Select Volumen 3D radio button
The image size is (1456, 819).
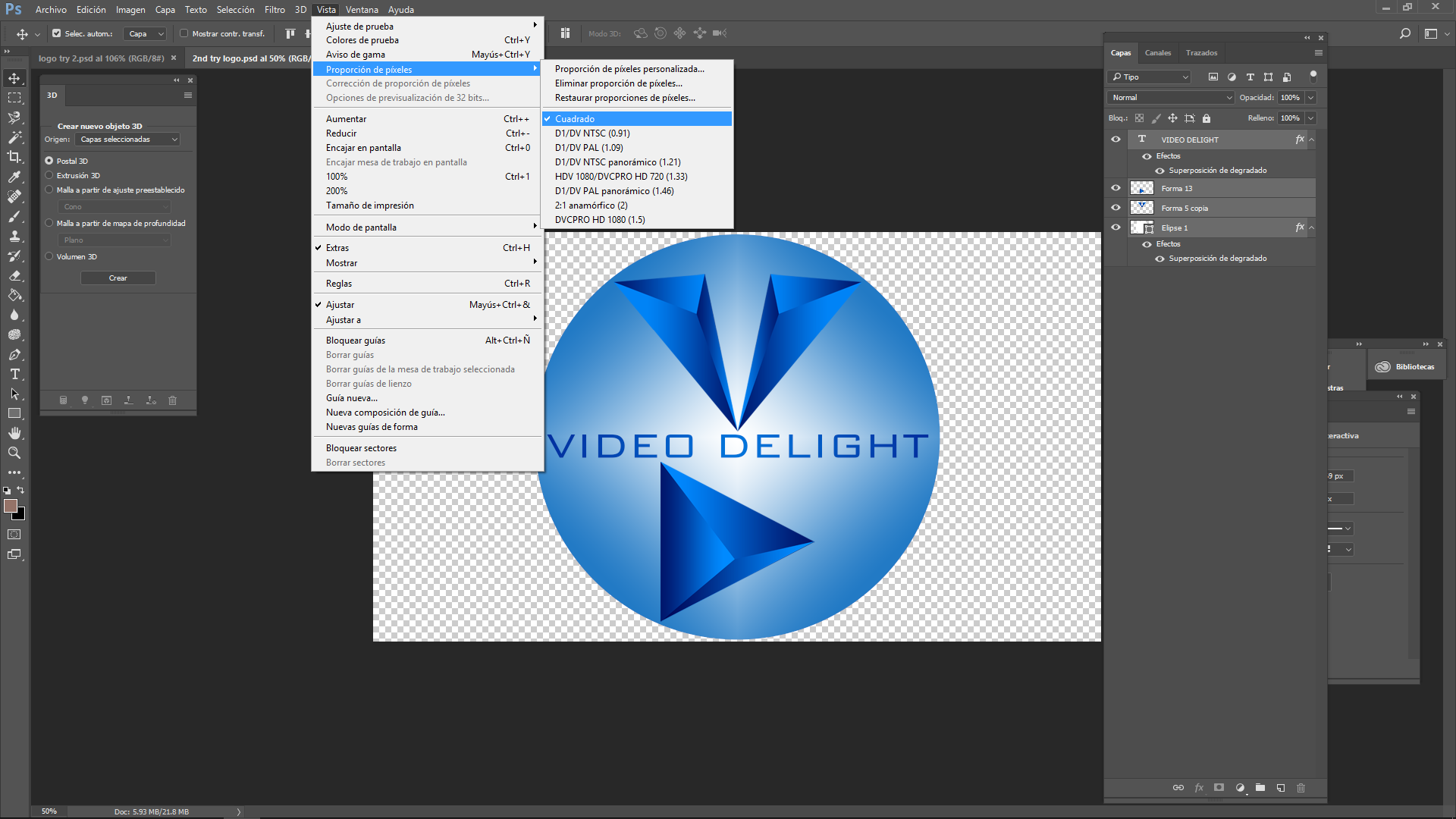[49, 256]
